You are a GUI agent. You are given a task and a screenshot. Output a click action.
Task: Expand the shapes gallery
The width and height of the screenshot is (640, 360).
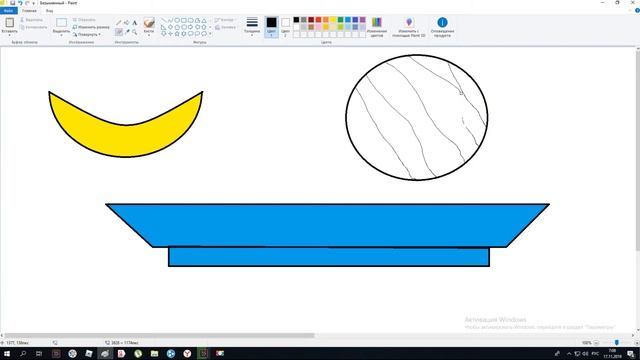tap(210, 34)
